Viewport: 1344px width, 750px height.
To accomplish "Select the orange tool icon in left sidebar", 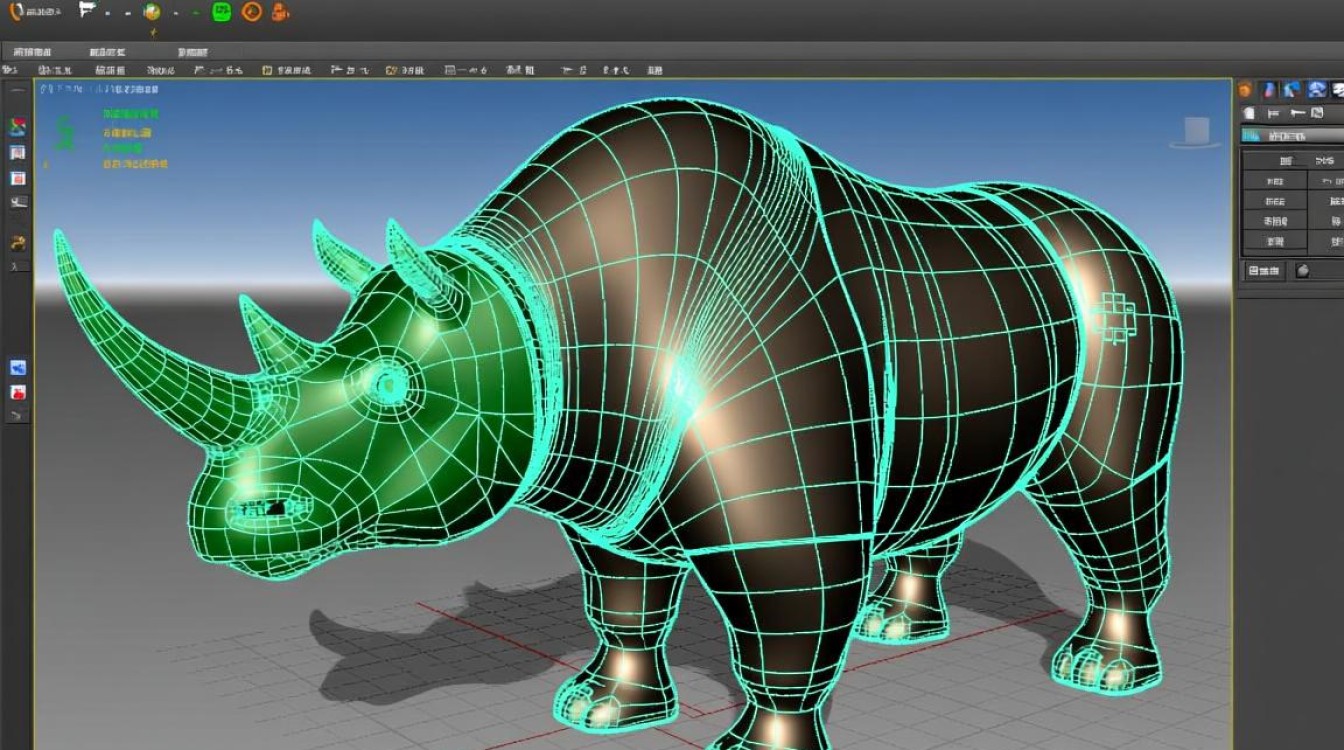I will tap(17, 243).
